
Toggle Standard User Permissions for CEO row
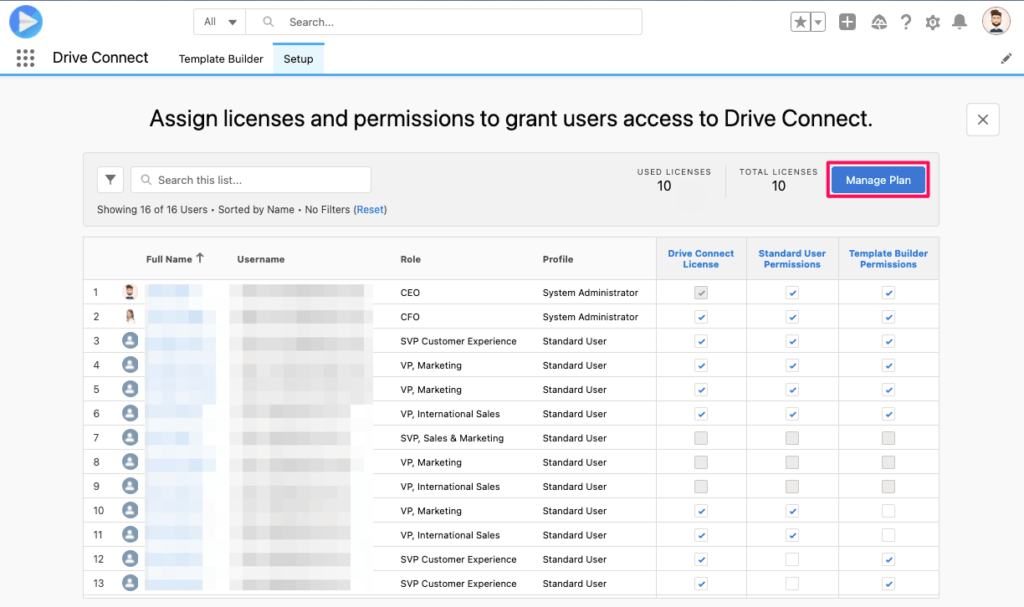click(x=792, y=293)
